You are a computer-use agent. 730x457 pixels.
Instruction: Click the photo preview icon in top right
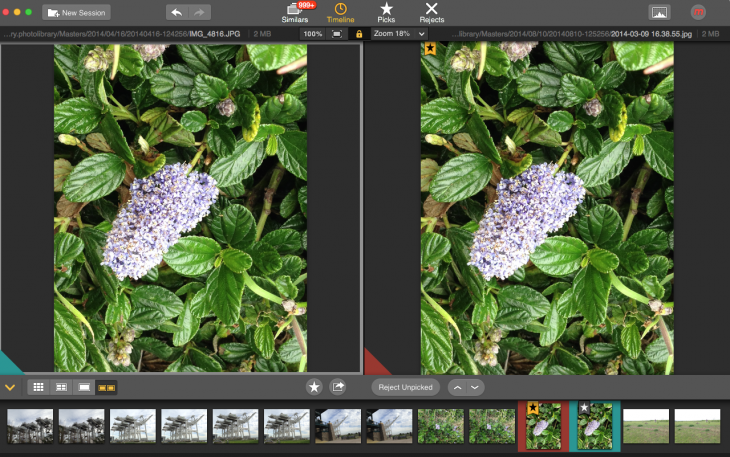pyautogui.click(x=658, y=13)
